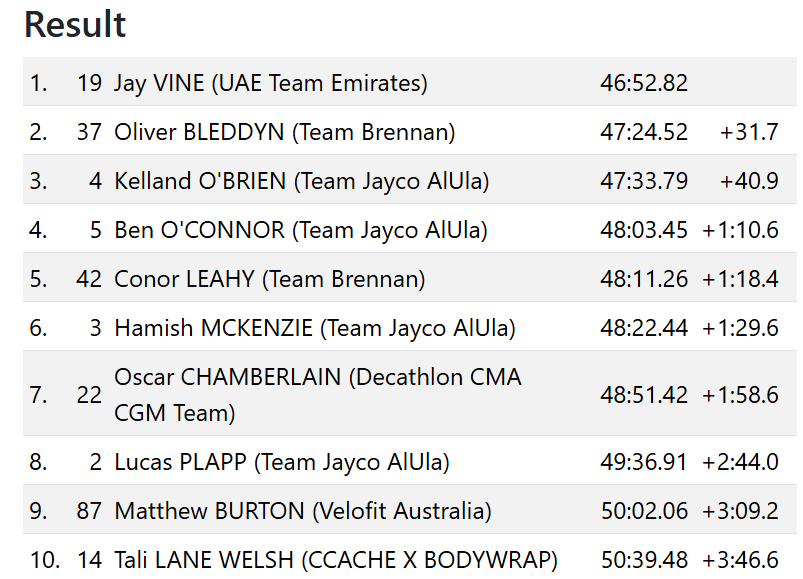The image size is (803, 579).
Task: Select bib number 87
Action: (89, 511)
